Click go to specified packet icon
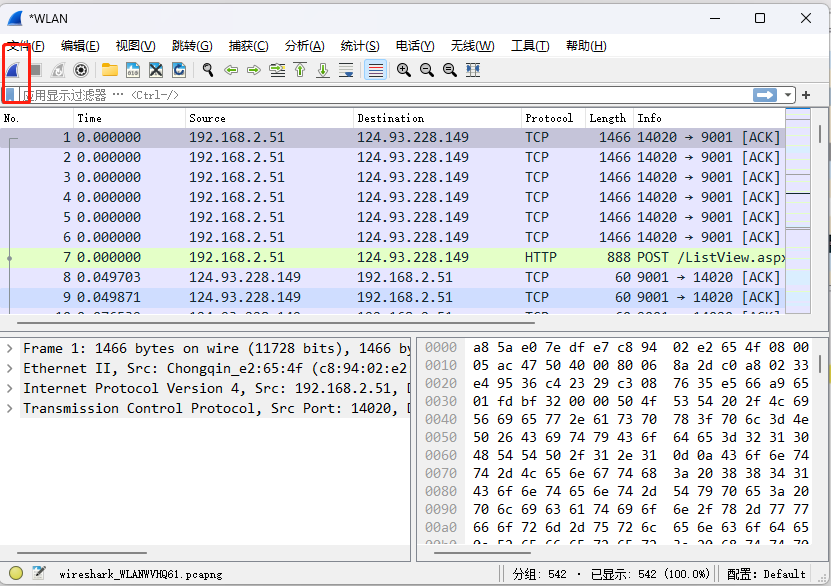 click(277, 70)
